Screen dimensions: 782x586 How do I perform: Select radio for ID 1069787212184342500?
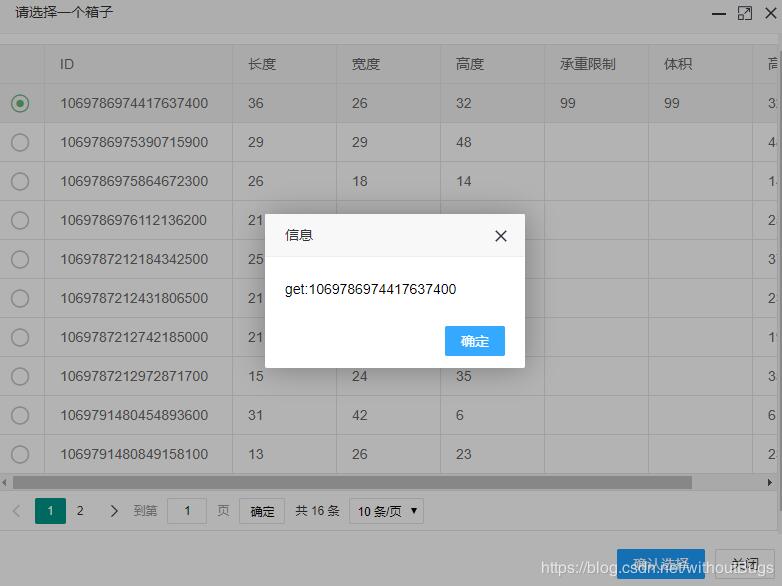pos(20,259)
